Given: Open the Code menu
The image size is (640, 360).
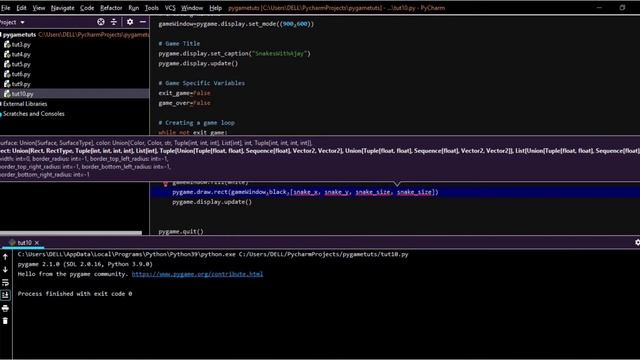Looking at the screenshot, I should (87, 8).
